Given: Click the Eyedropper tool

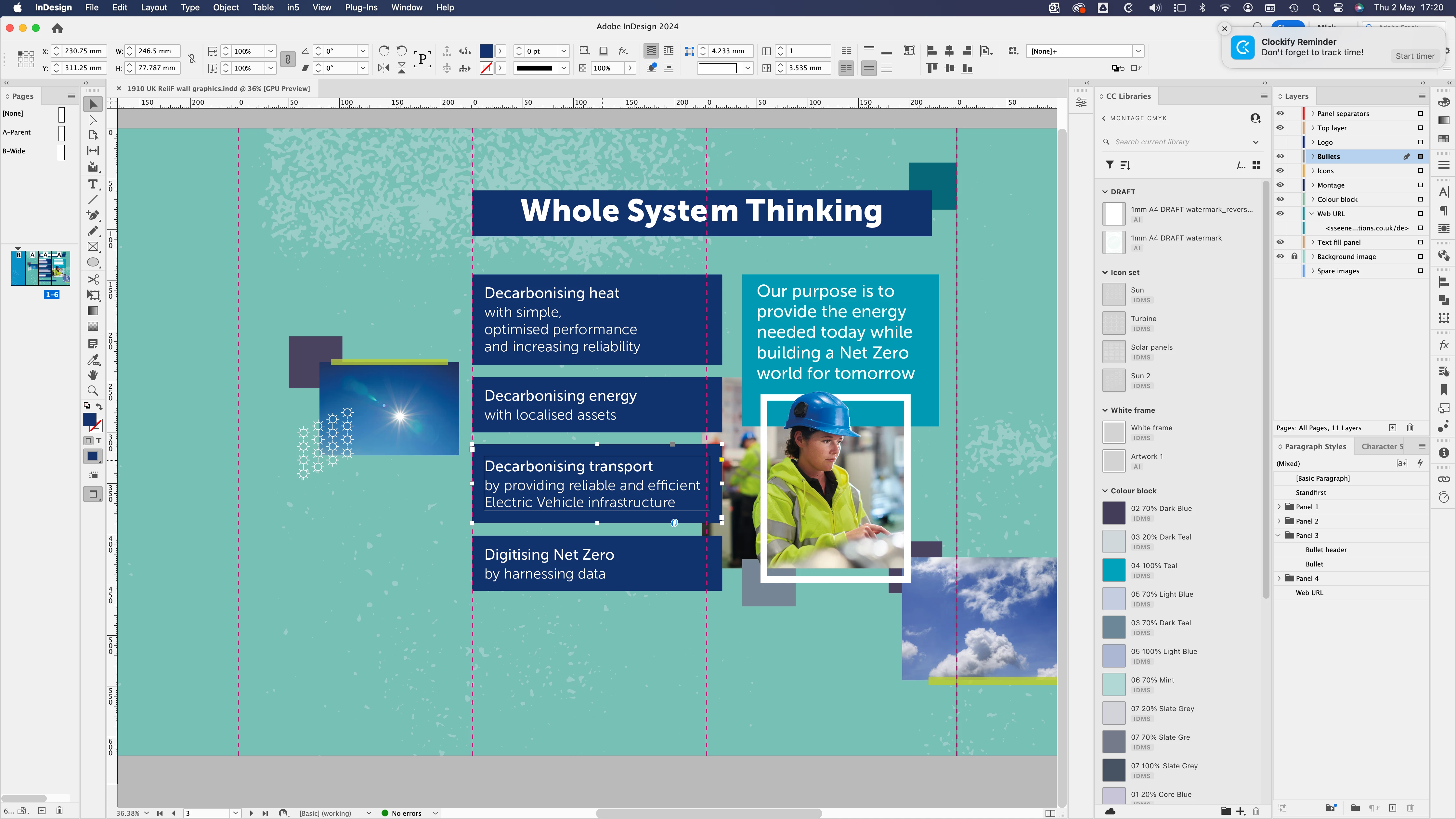Looking at the screenshot, I should (x=93, y=359).
